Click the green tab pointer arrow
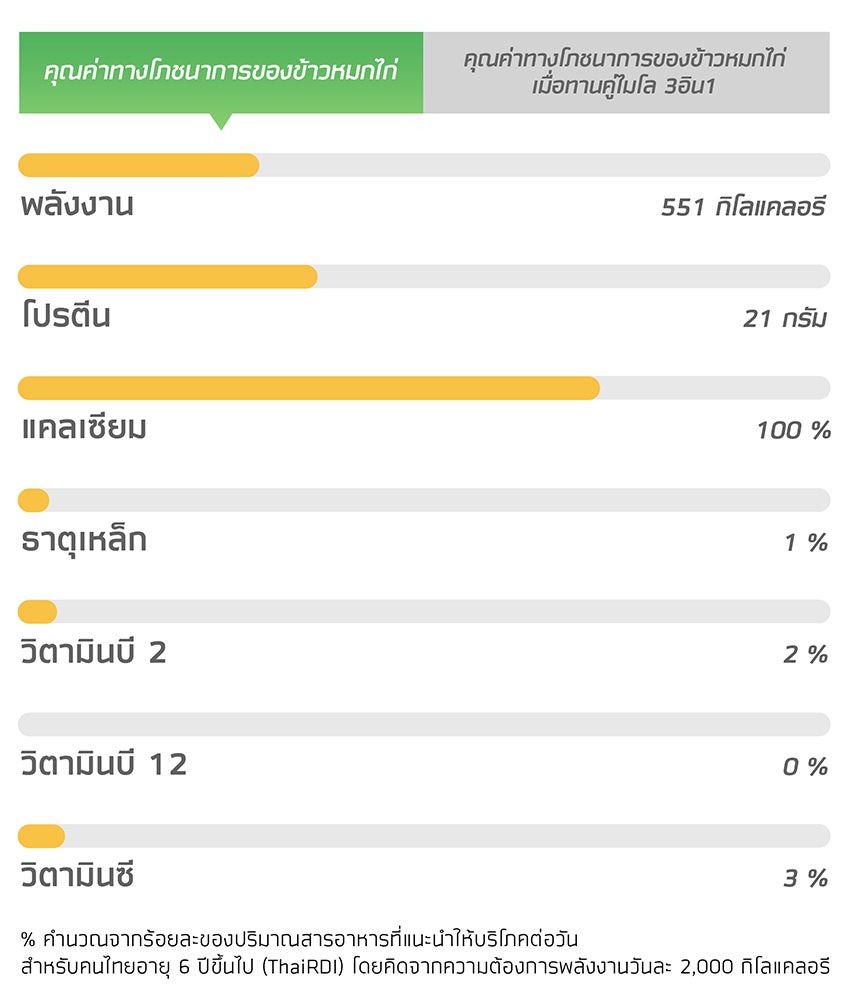The image size is (845, 1000). [221, 122]
